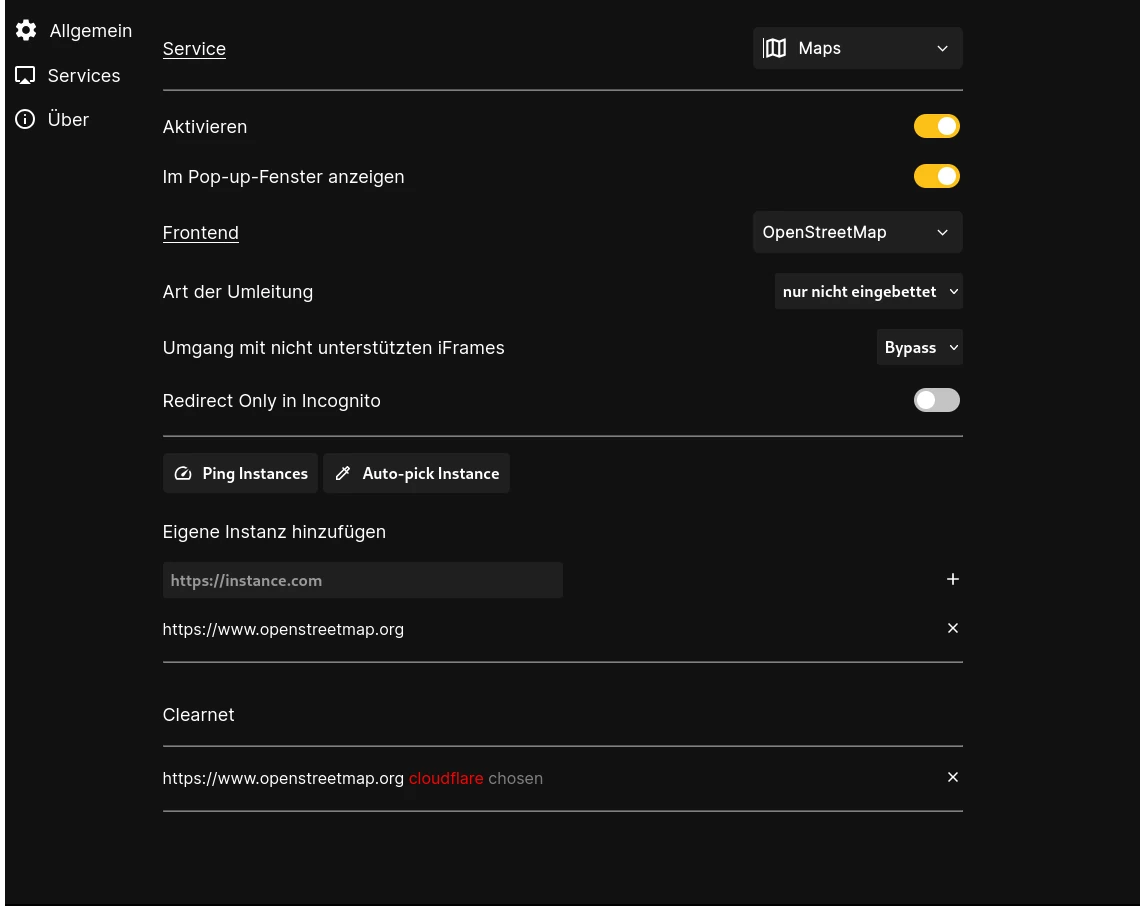The image size is (1140, 906).
Task: Click the map icon in the Service selector
Action: (x=776, y=47)
